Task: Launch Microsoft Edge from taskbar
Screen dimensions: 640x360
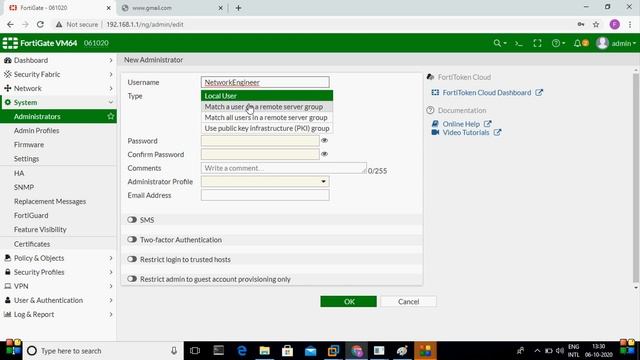Action: [x=242, y=351]
